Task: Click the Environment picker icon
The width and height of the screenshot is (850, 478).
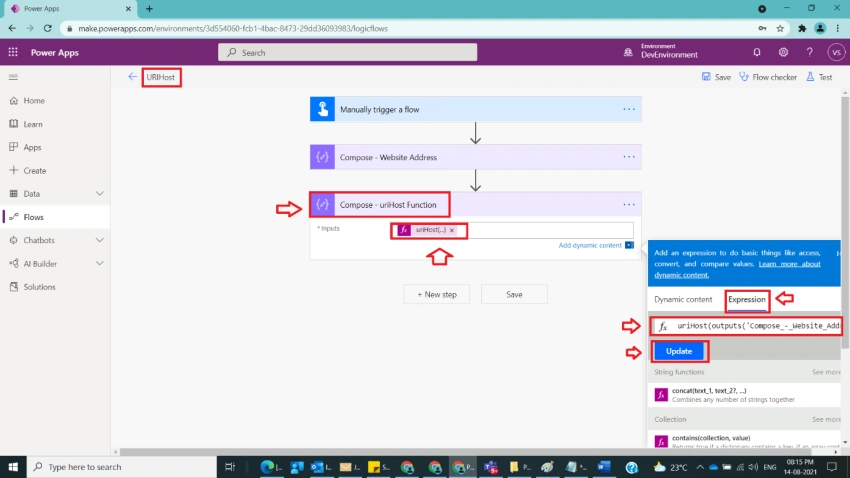Action: [x=628, y=52]
